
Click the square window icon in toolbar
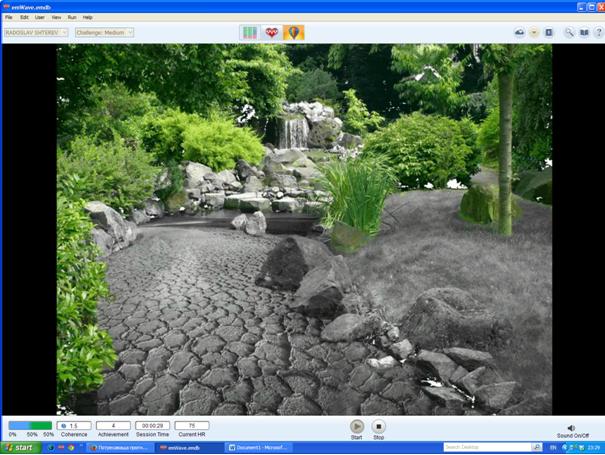point(548,33)
